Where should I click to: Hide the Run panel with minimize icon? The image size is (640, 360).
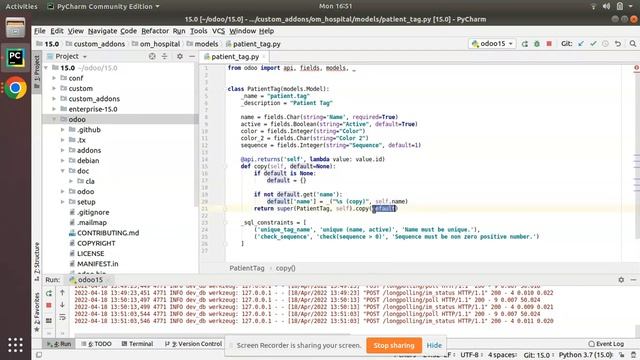[633, 280]
